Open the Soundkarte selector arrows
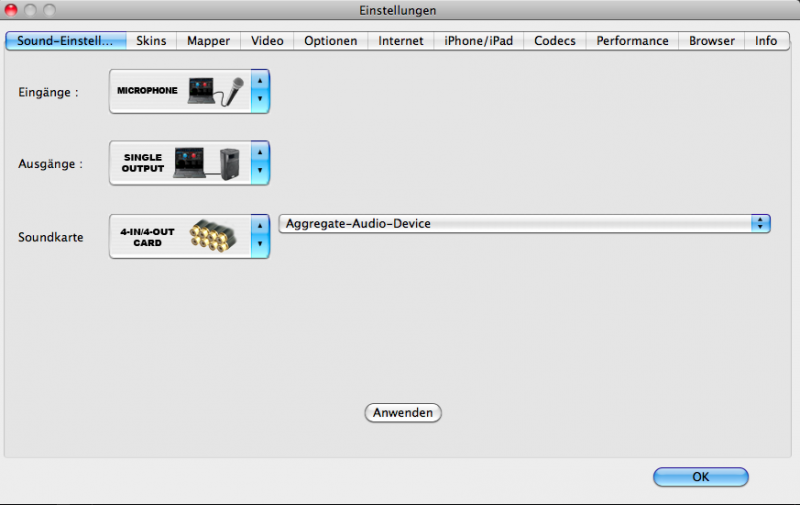Screen dimensions: 800x505 click(x=260, y=236)
